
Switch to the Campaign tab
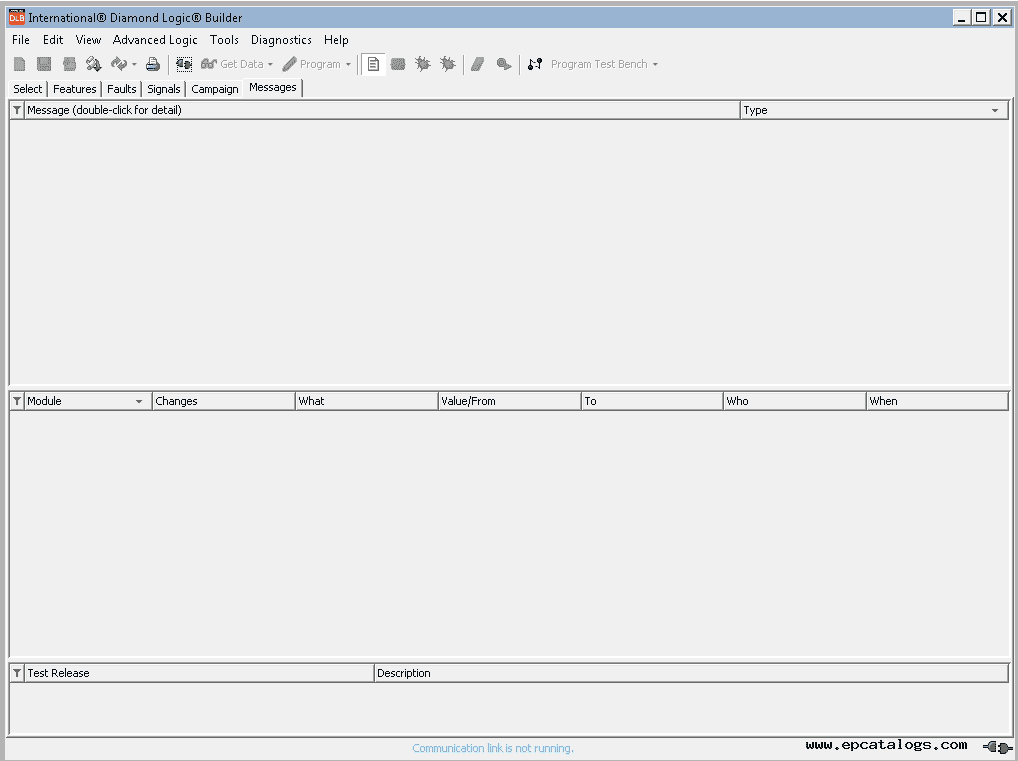215,89
